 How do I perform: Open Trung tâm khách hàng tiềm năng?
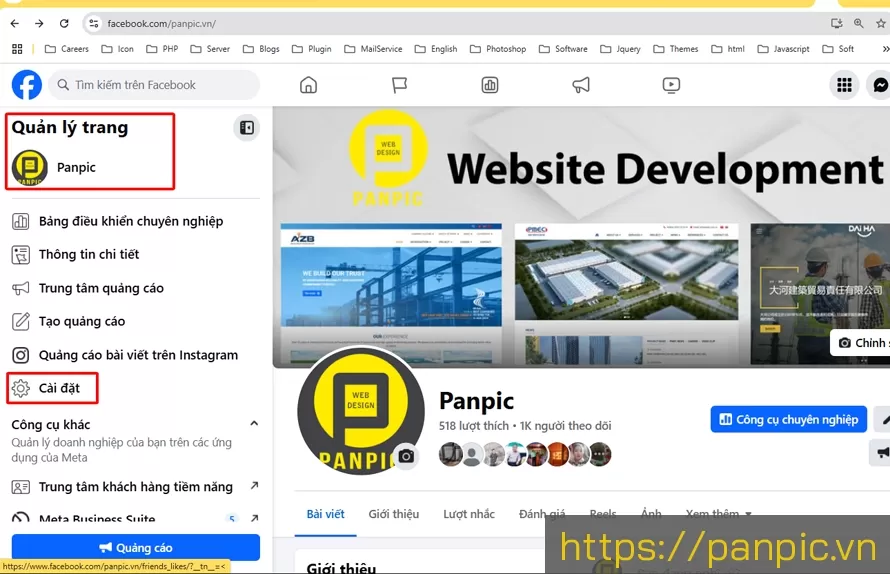pos(136,487)
